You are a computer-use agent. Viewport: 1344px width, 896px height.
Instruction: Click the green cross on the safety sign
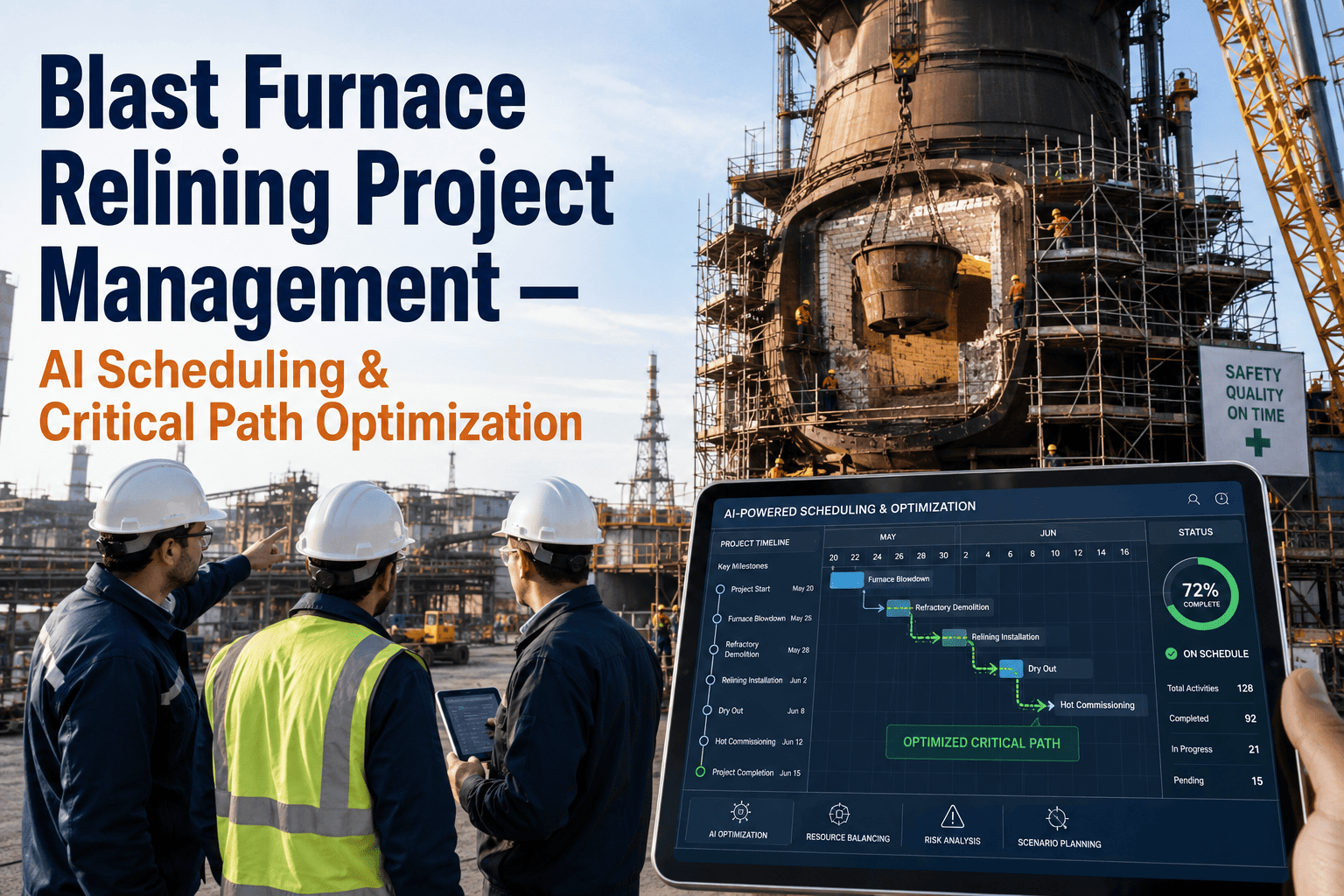(x=1257, y=442)
